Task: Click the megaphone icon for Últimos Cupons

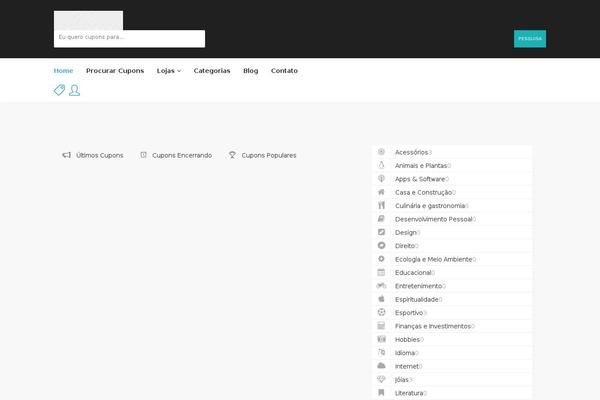Action: [x=67, y=155]
